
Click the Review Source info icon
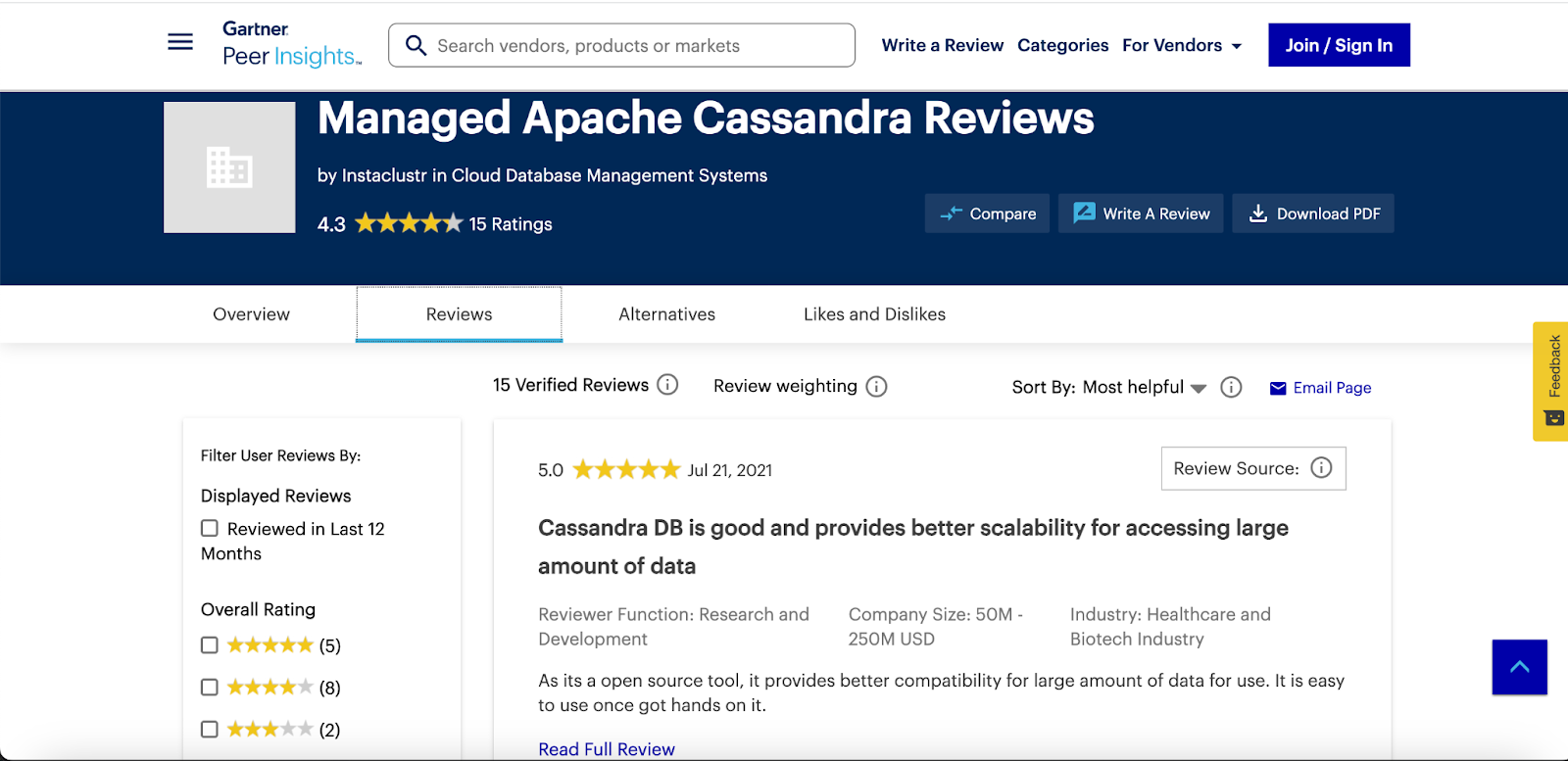[x=1321, y=468]
